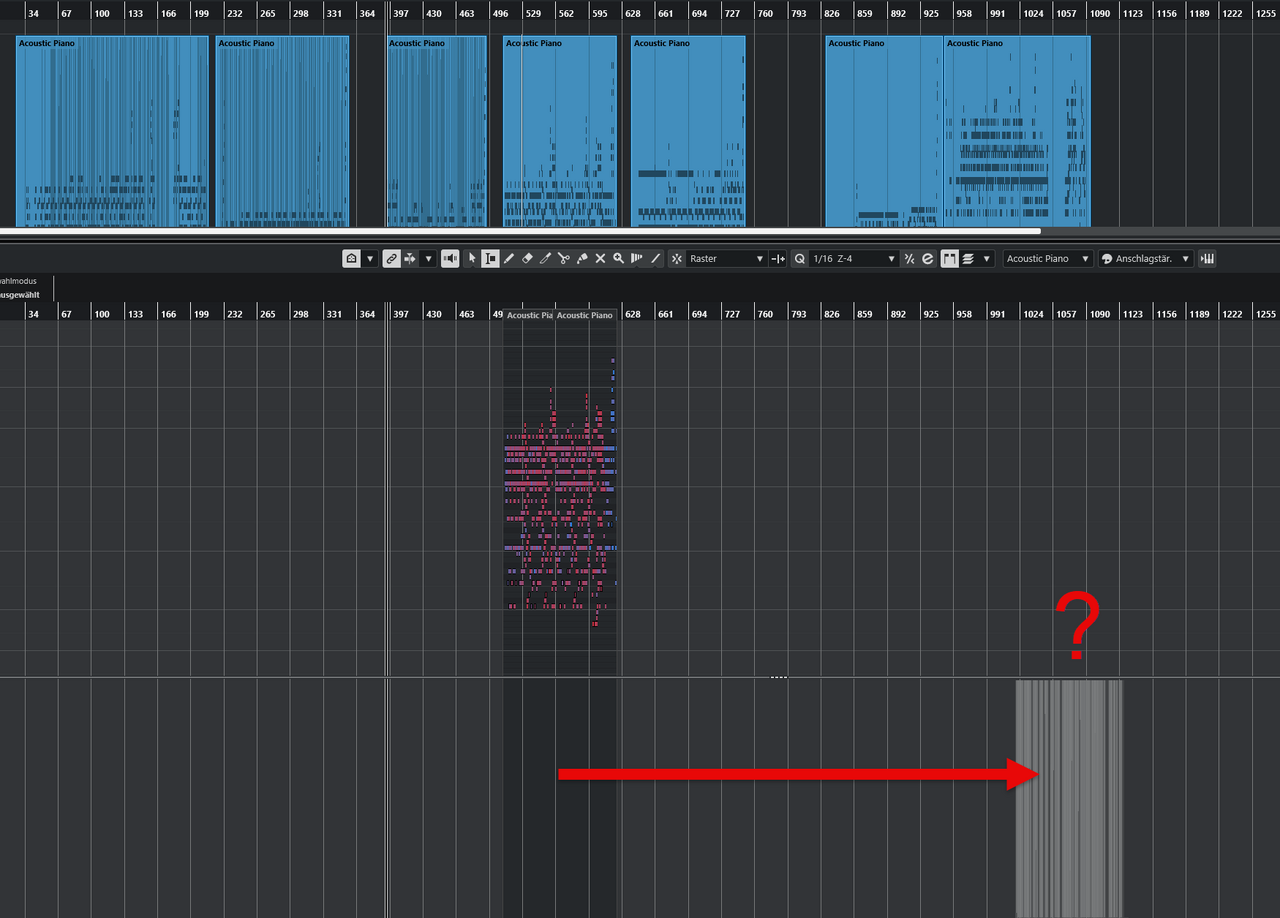This screenshot has width=1280, height=918.
Task: Toggle Snap on/off icon
Action: click(677, 258)
